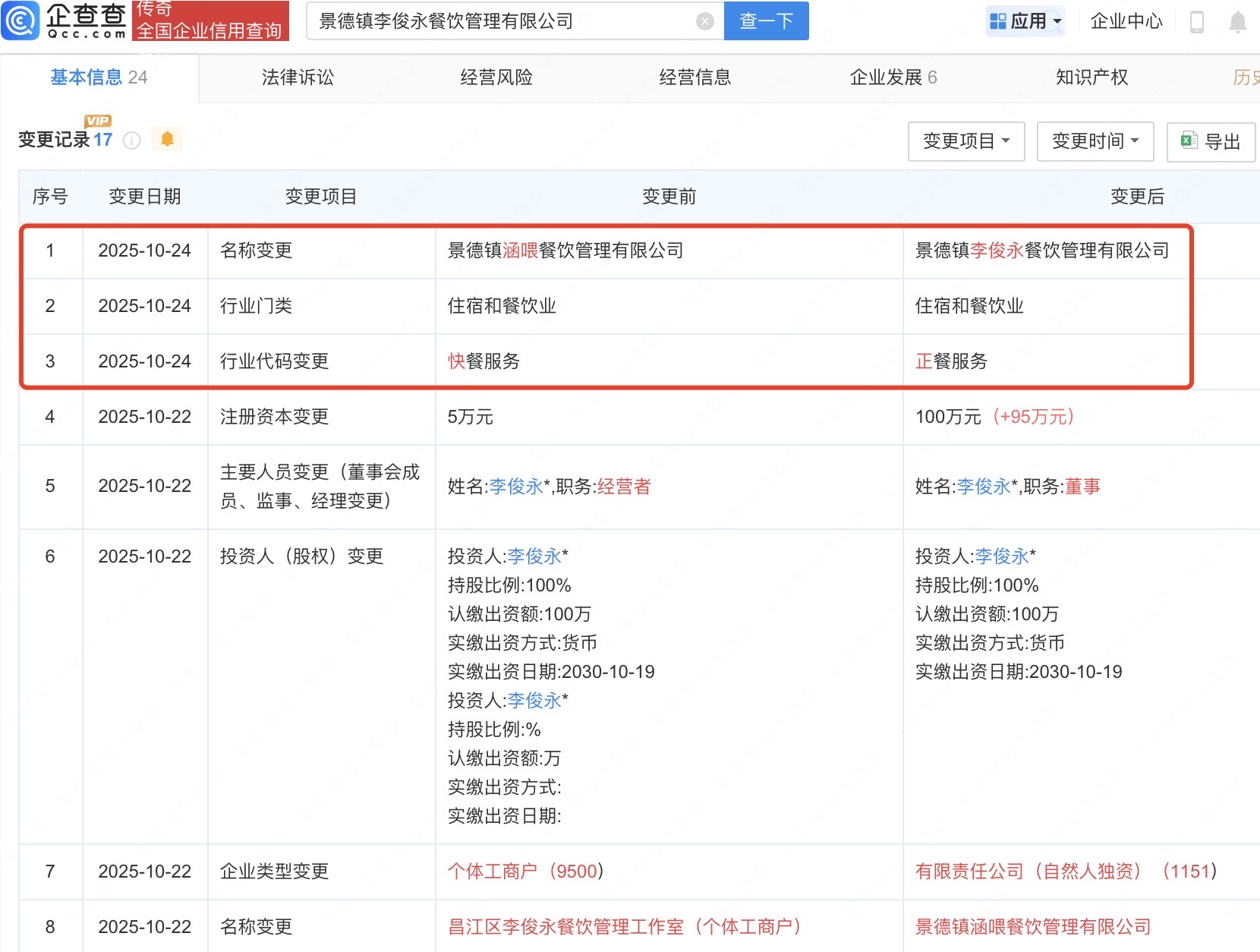
Task: Open 李俊永 link in row 5 变更前
Action: (x=516, y=487)
